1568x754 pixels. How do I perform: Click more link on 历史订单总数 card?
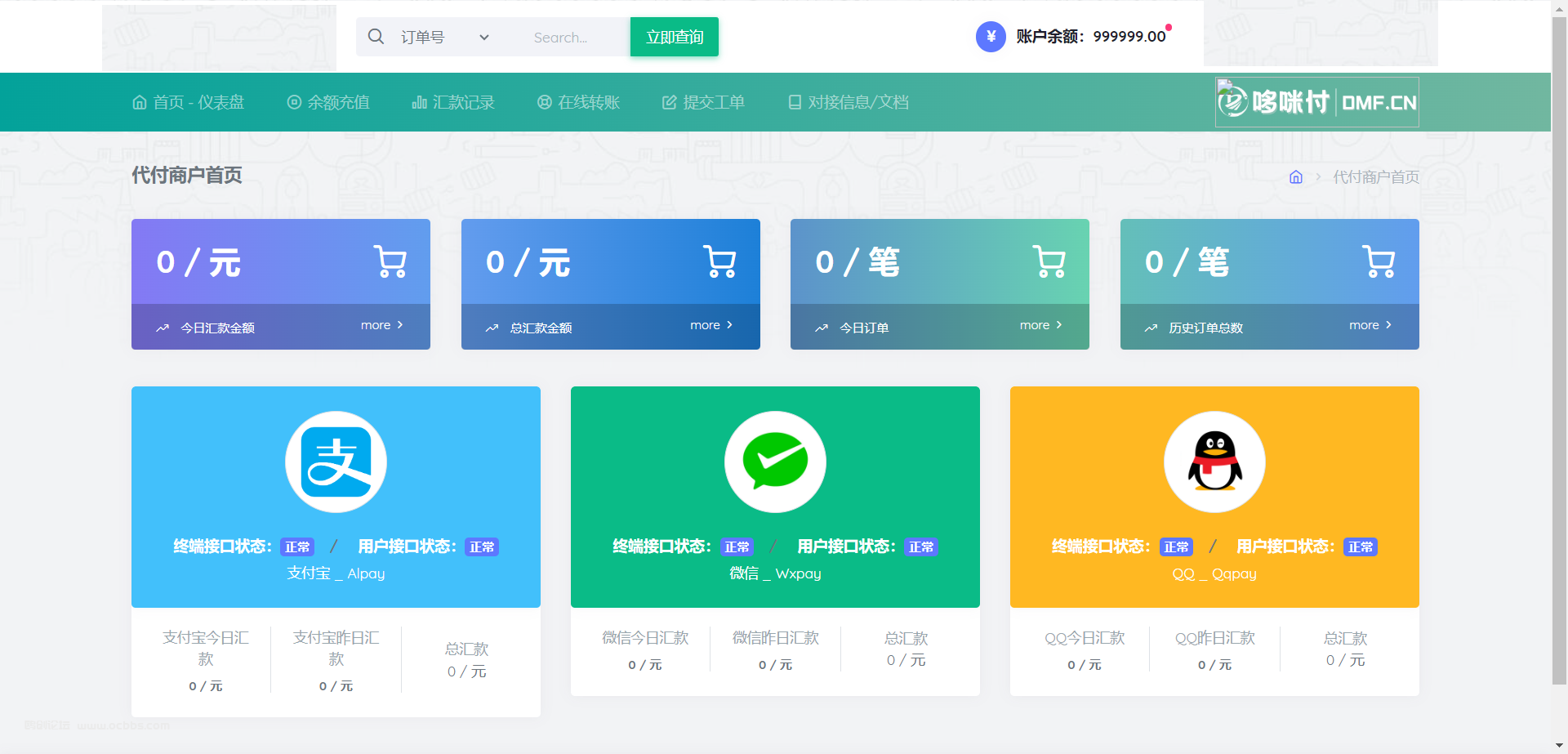(1370, 325)
